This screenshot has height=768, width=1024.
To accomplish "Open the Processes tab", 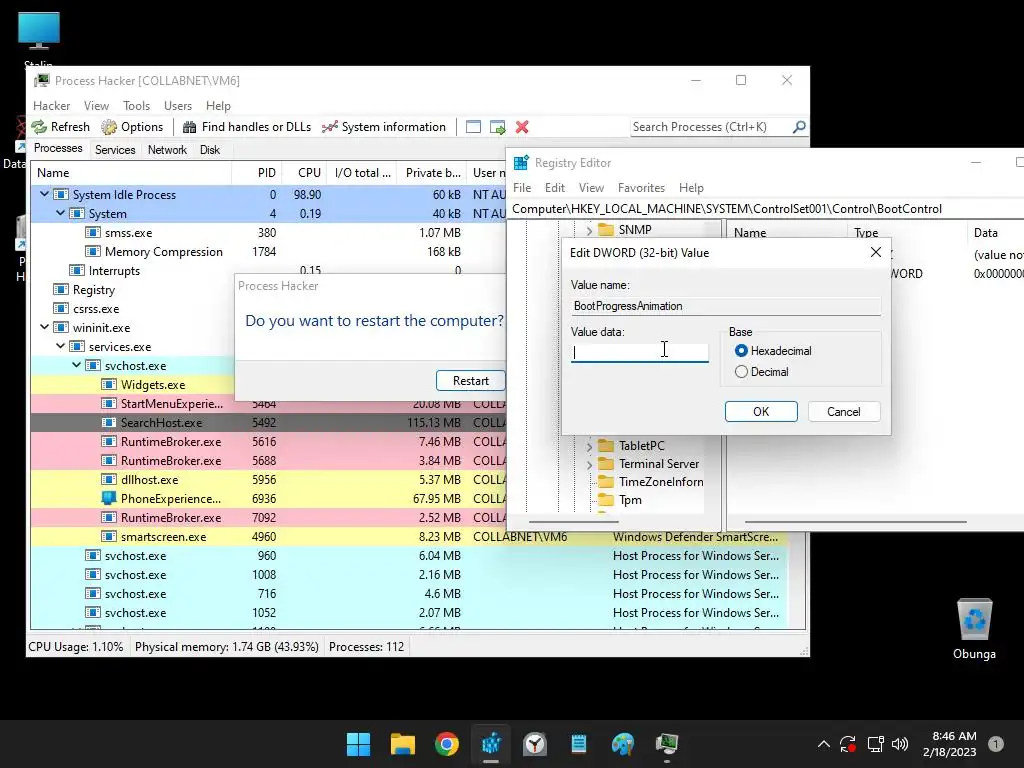I will pyautogui.click(x=58, y=148).
